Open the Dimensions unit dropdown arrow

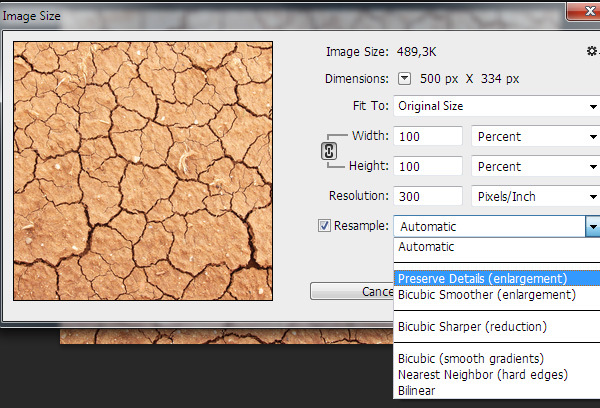coord(405,79)
